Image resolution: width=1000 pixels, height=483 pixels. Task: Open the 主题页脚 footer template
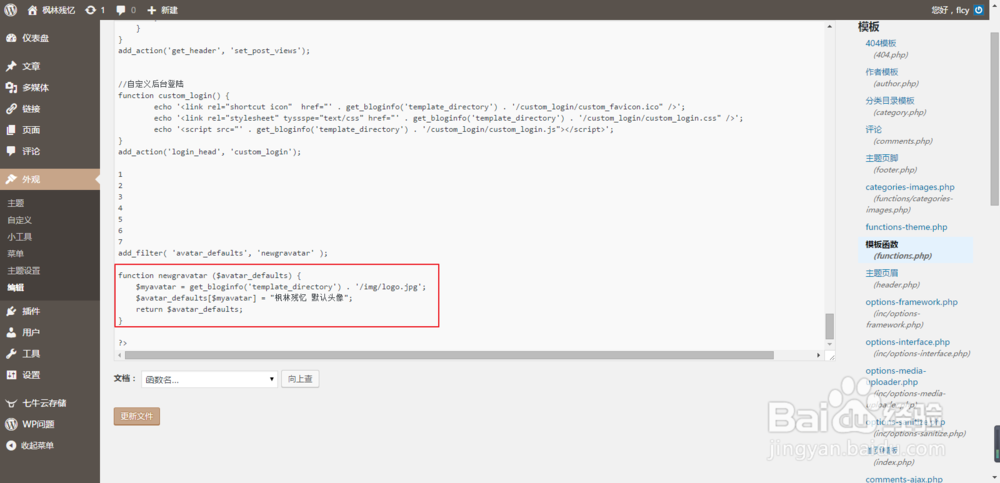tap(881, 158)
